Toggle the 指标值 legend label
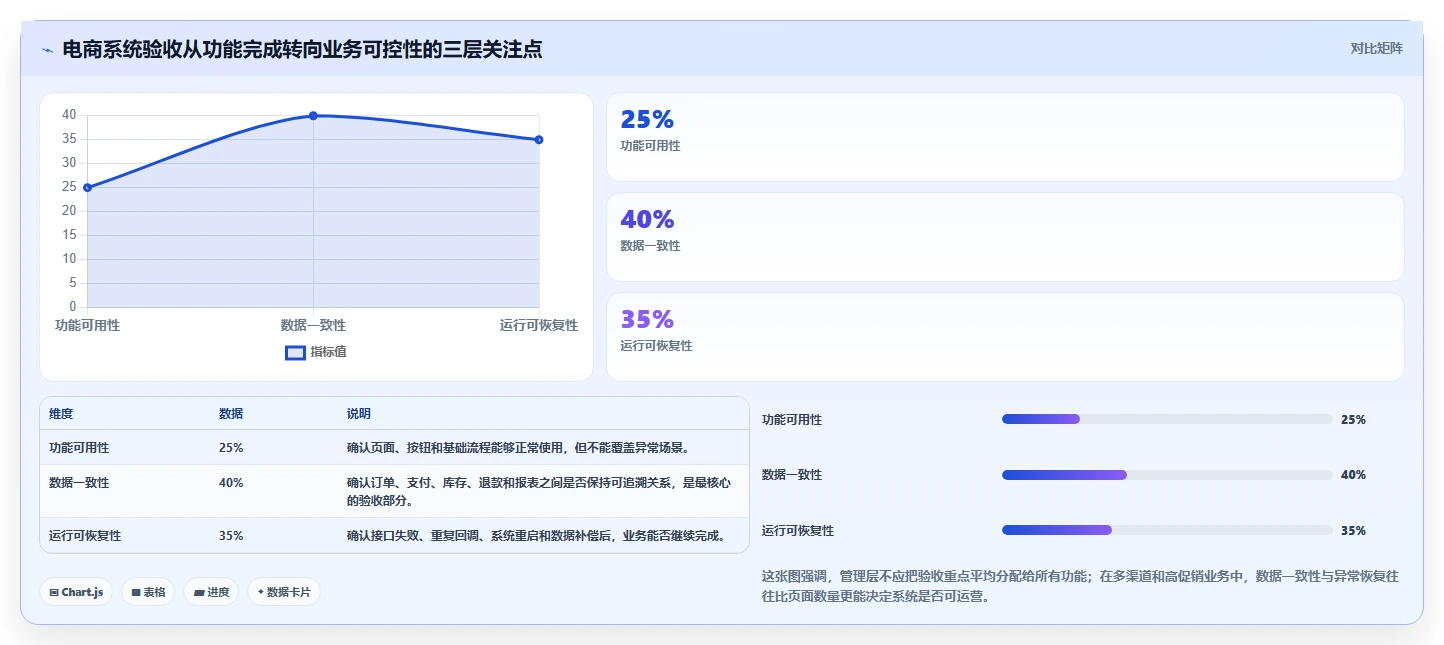The image size is (1444, 645). pyautogui.click(x=328, y=352)
